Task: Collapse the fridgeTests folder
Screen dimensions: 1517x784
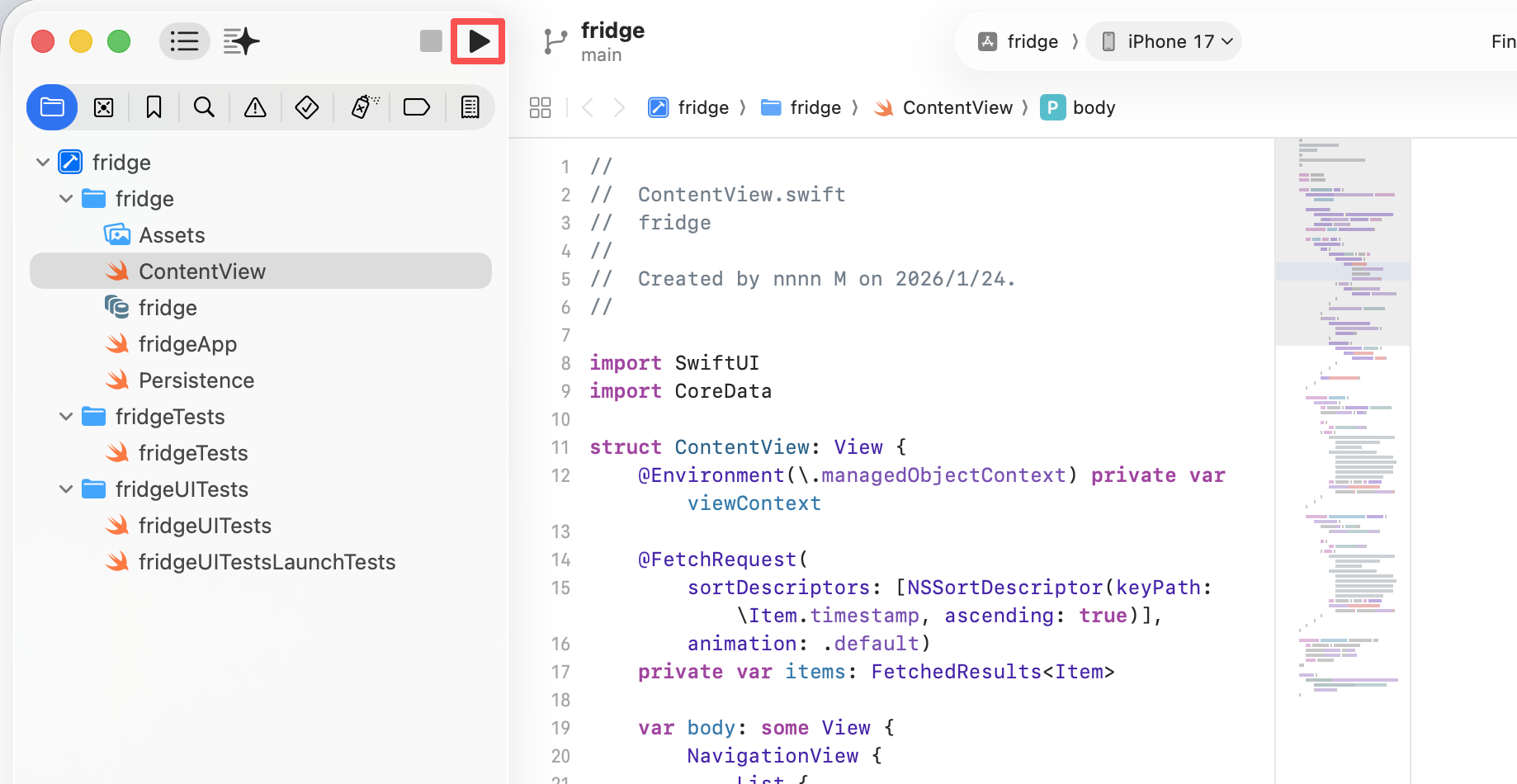Action: [66, 417]
